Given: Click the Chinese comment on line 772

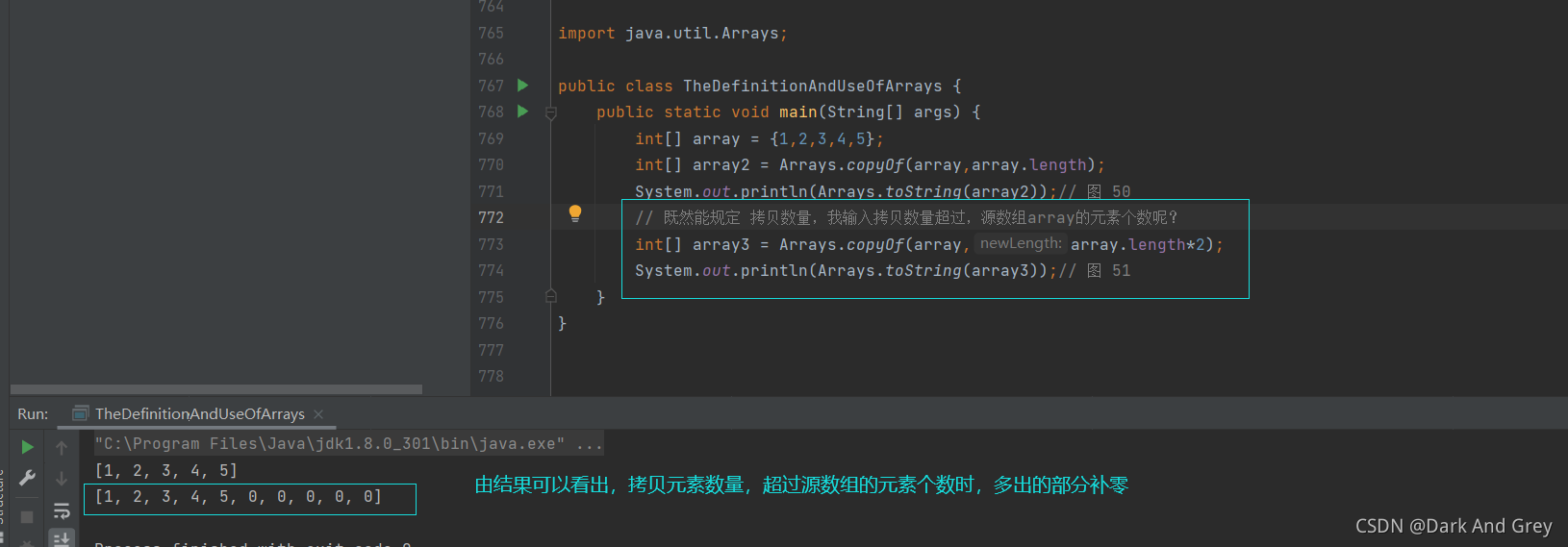Looking at the screenshot, I should (906, 218).
